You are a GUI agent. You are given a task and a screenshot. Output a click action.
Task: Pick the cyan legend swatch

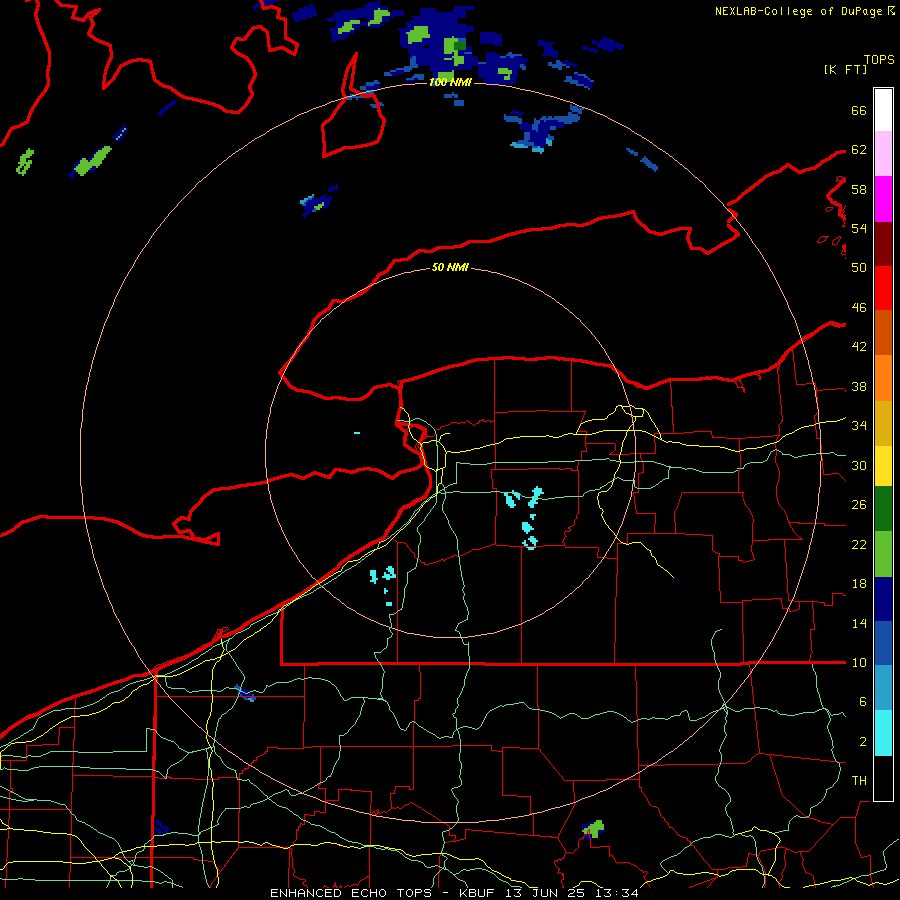[x=883, y=733]
